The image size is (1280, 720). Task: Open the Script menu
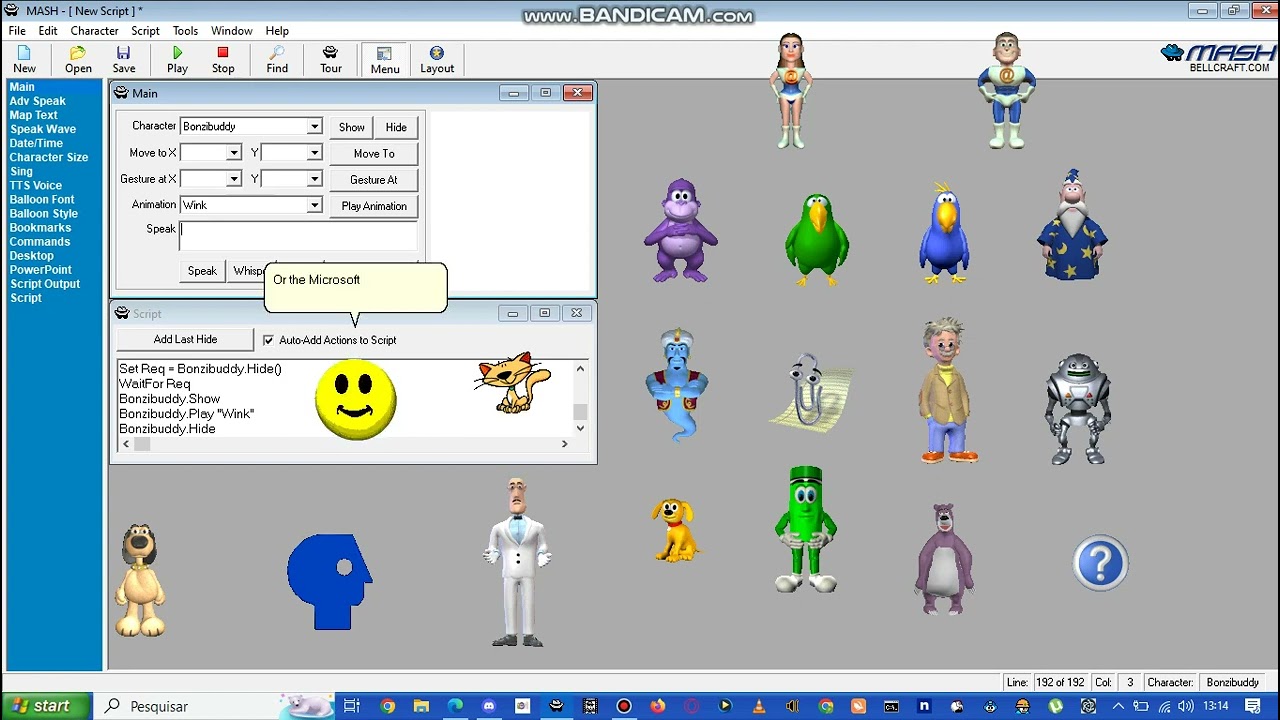coord(145,31)
